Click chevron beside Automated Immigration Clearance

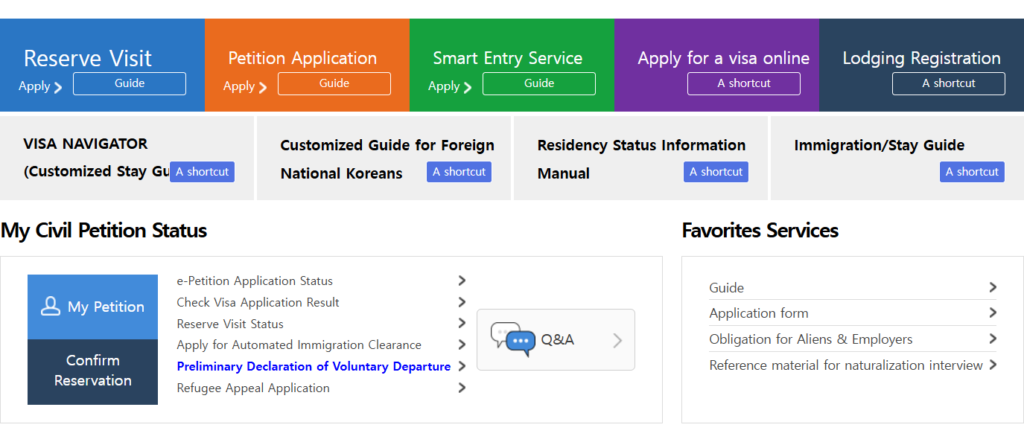[x=462, y=345]
